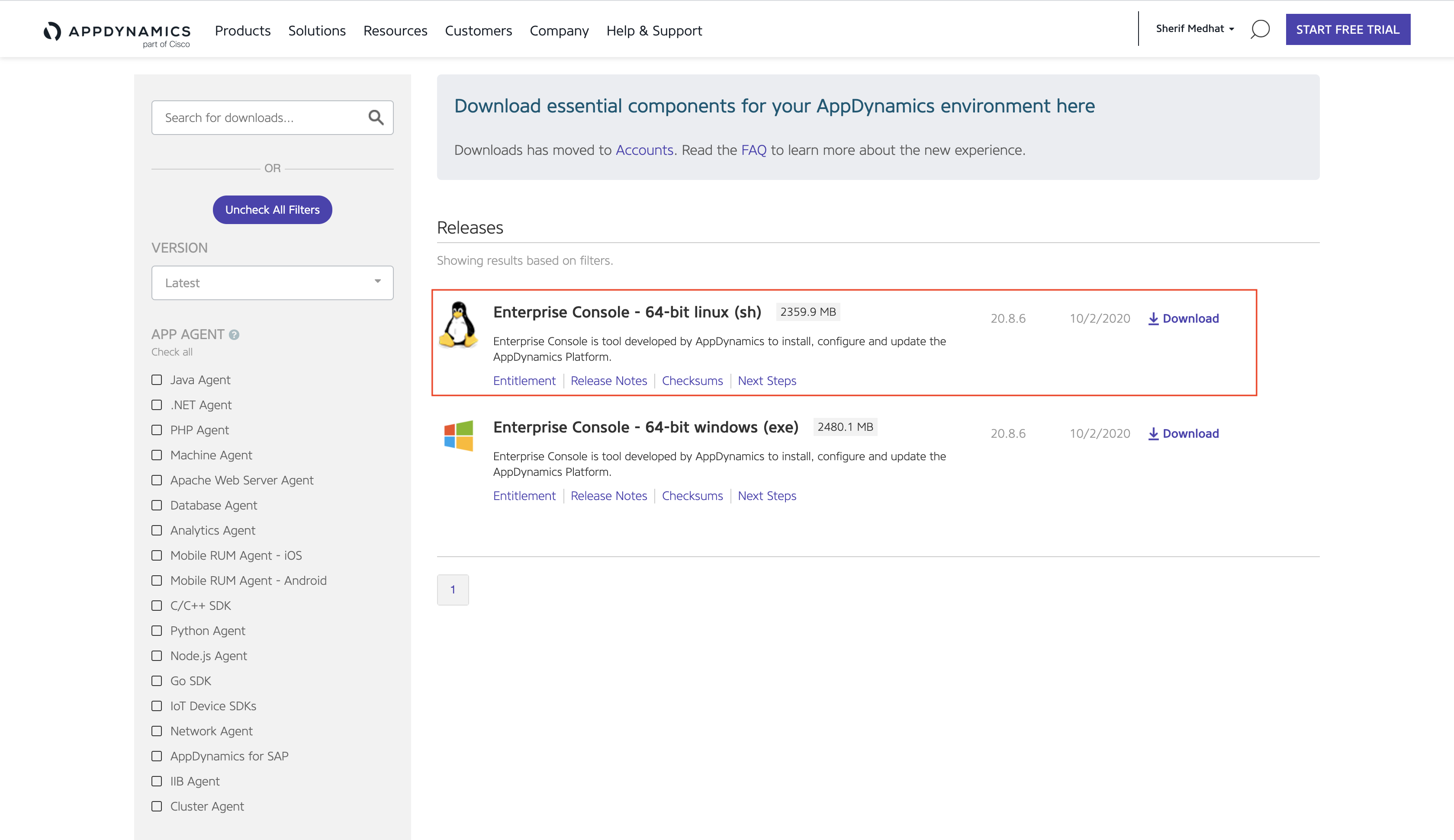Select the Apache Web Server Agent checkbox
This screenshot has width=1454, height=840.
pyautogui.click(x=156, y=480)
